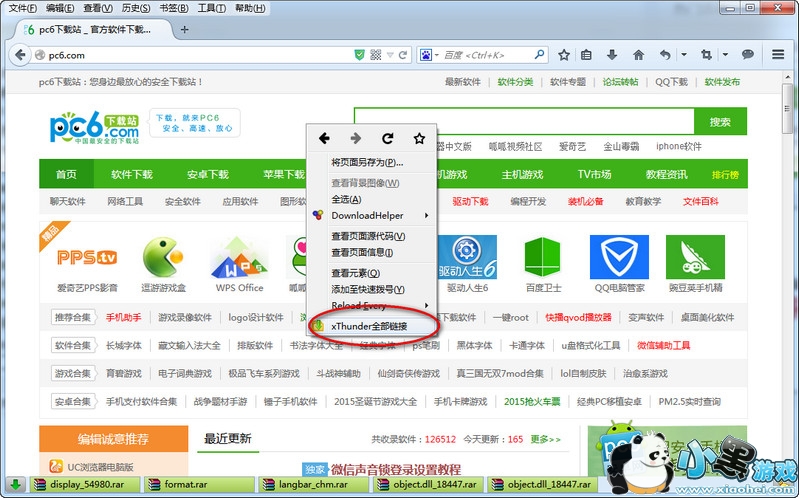Open the 书签(B) menu

pos(174,8)
